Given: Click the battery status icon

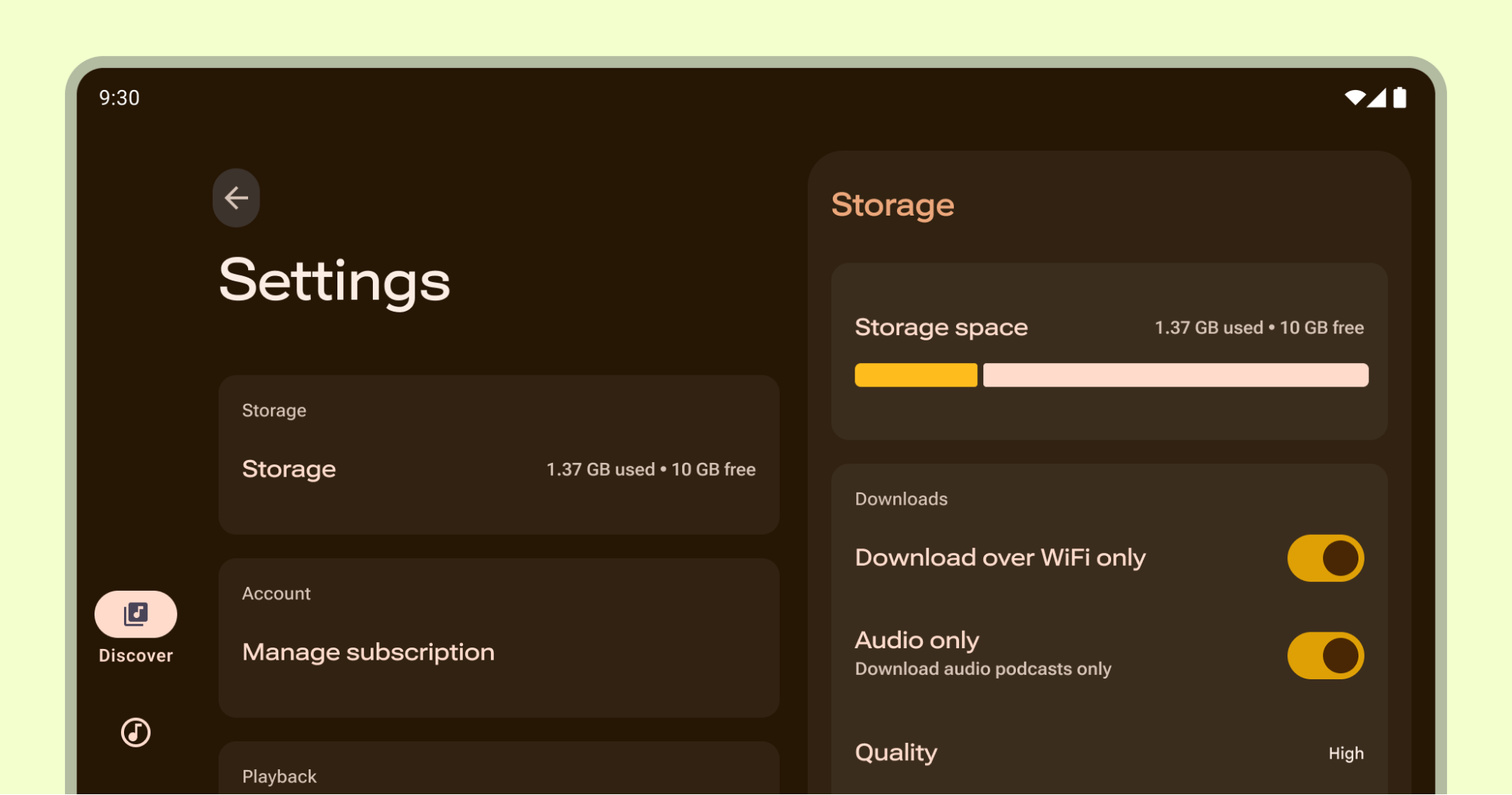Looking at the screenshot, I should click(x=1399, y=98).
